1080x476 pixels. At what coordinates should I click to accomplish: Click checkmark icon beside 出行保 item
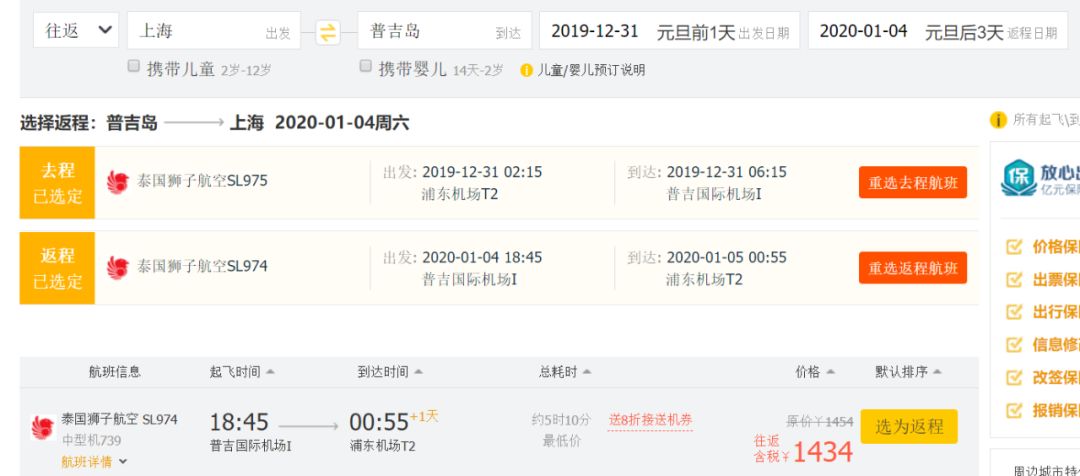tap(1014, 311)
